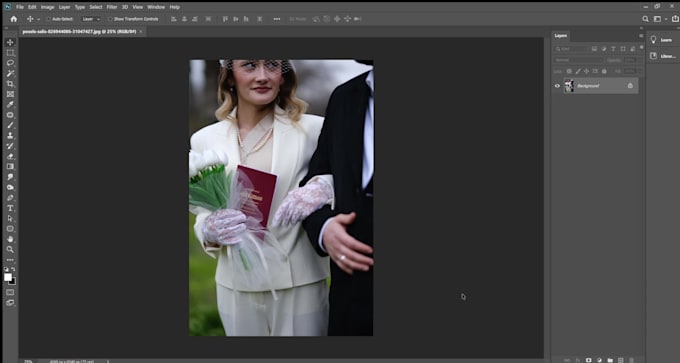Select the Spot Healing Brush tool

(10, 115)
